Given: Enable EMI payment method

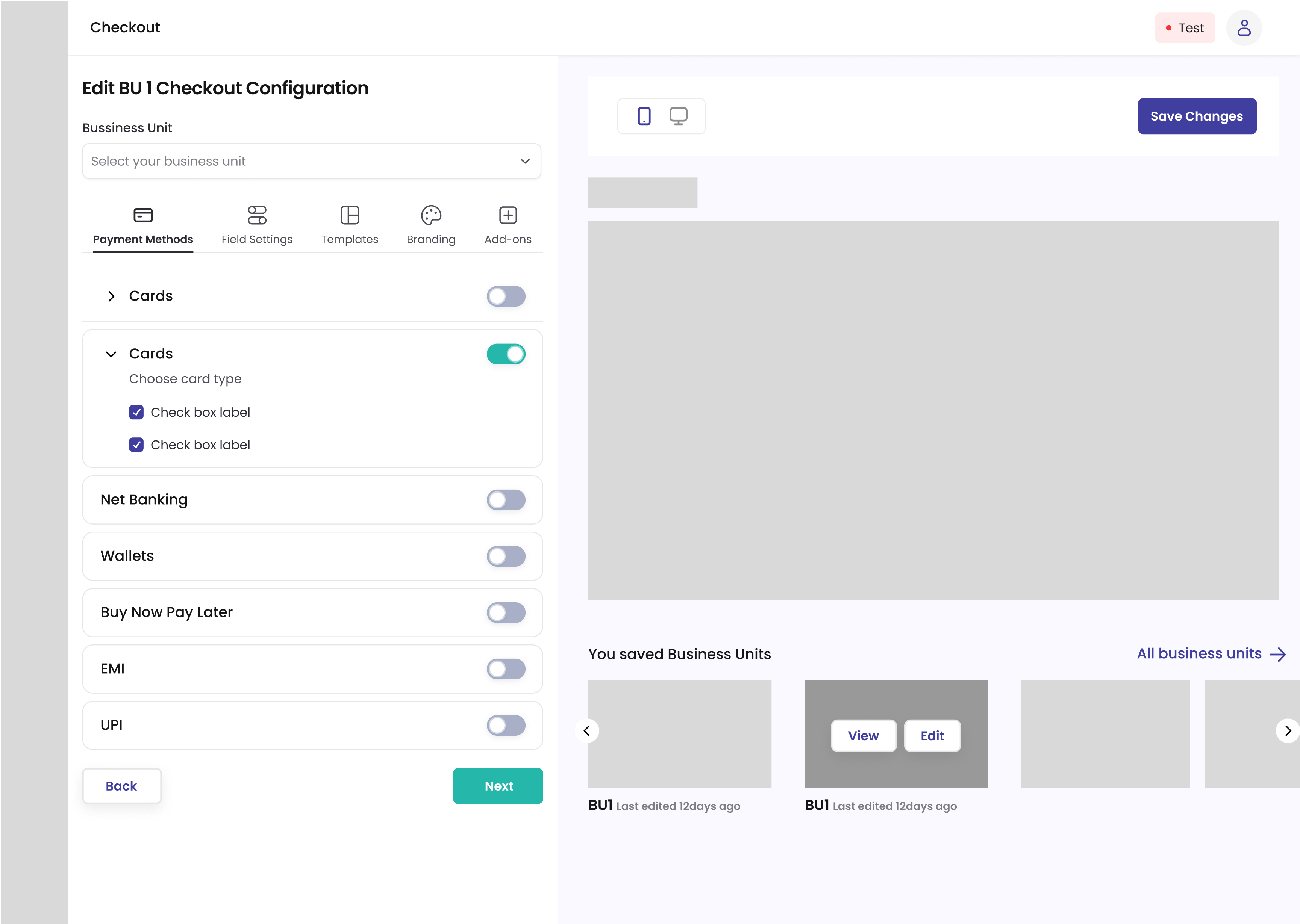Looking at the screenshot, I should pyautogui.click(x=506, y=668).
